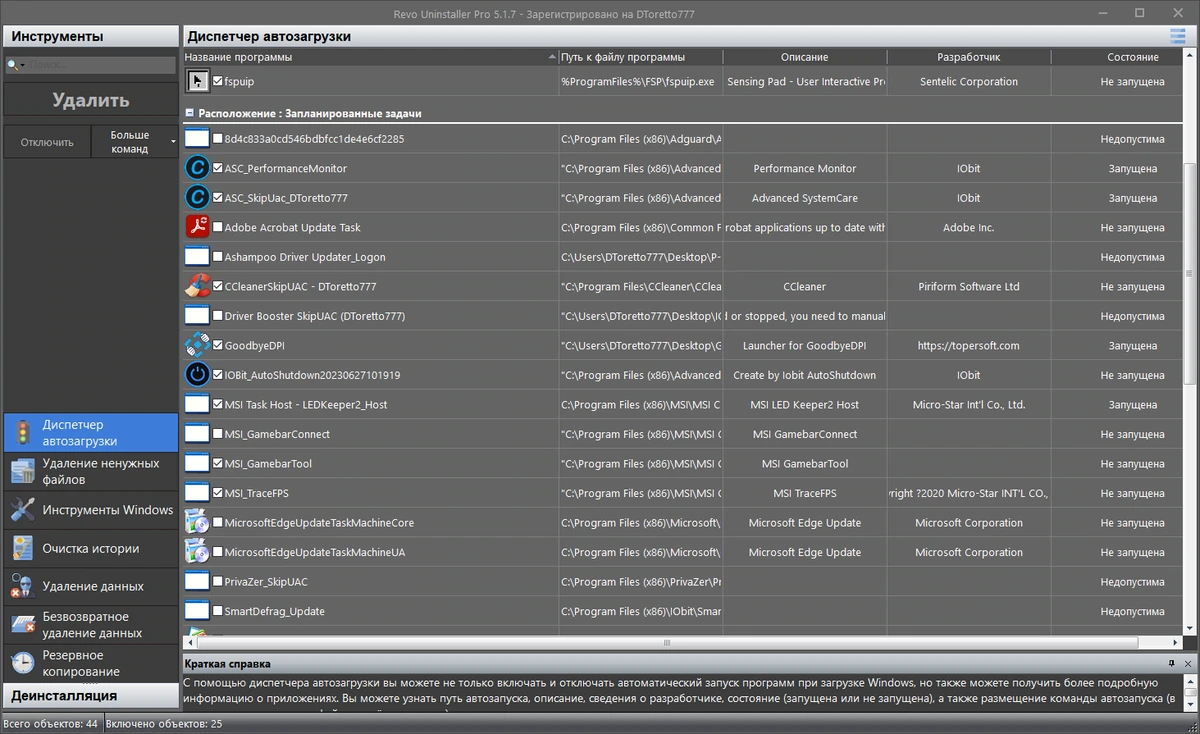Select Очистка истории in the sidebar
Screen dimensions: 1200x734
[x=90, y=548]
